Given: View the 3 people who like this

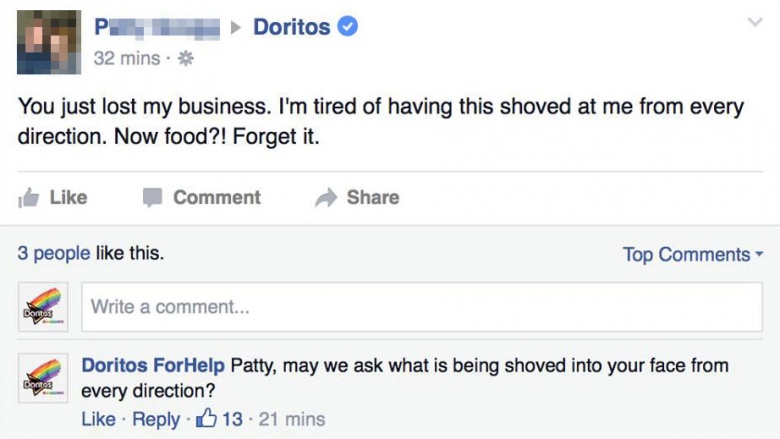Looking at the screenshot, I should (54, 253).
